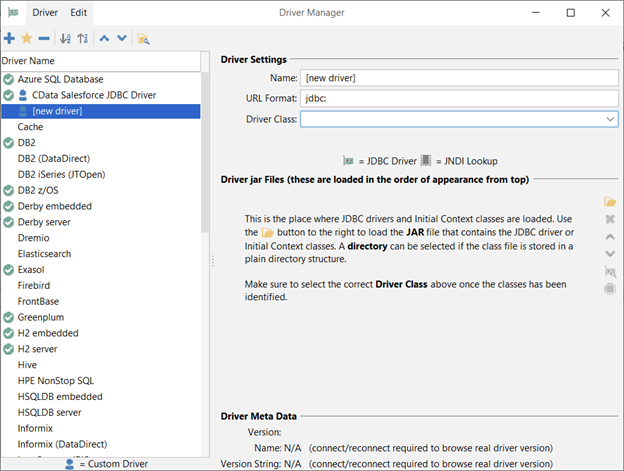Image resolution: width=624 pixels, height=471 pixels.
Task: Select Azure SQL Database in the driver list
Action: click(60, 79)
